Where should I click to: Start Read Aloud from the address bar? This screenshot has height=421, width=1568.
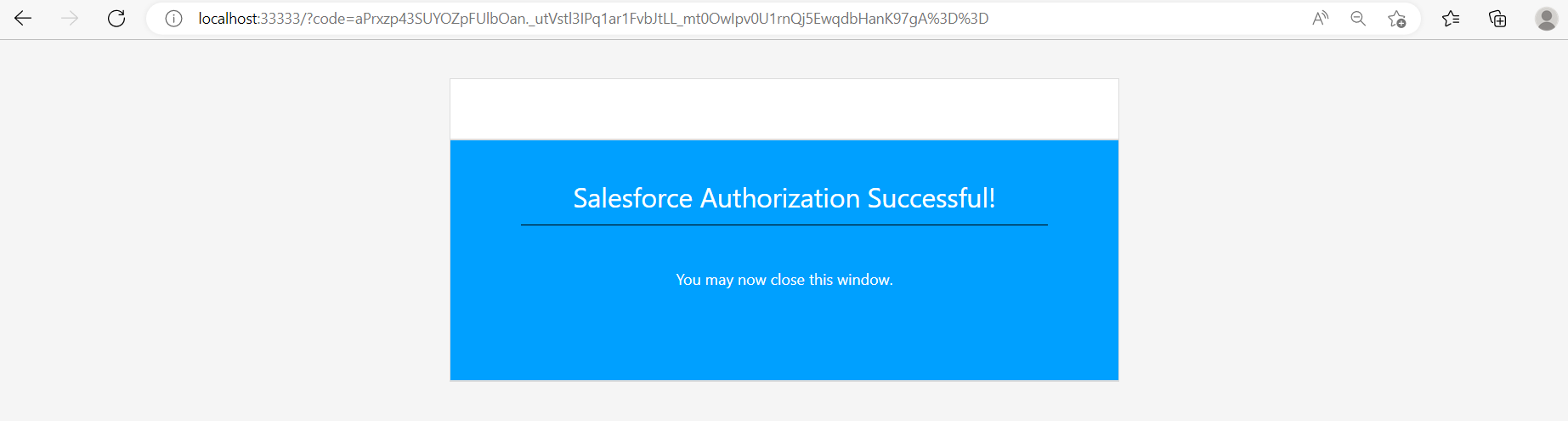click(1320, 19)
